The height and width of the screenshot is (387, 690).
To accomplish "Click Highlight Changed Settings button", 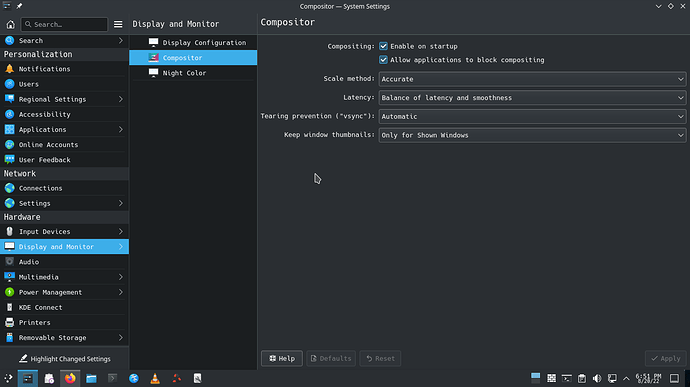I will coord(64,359).
